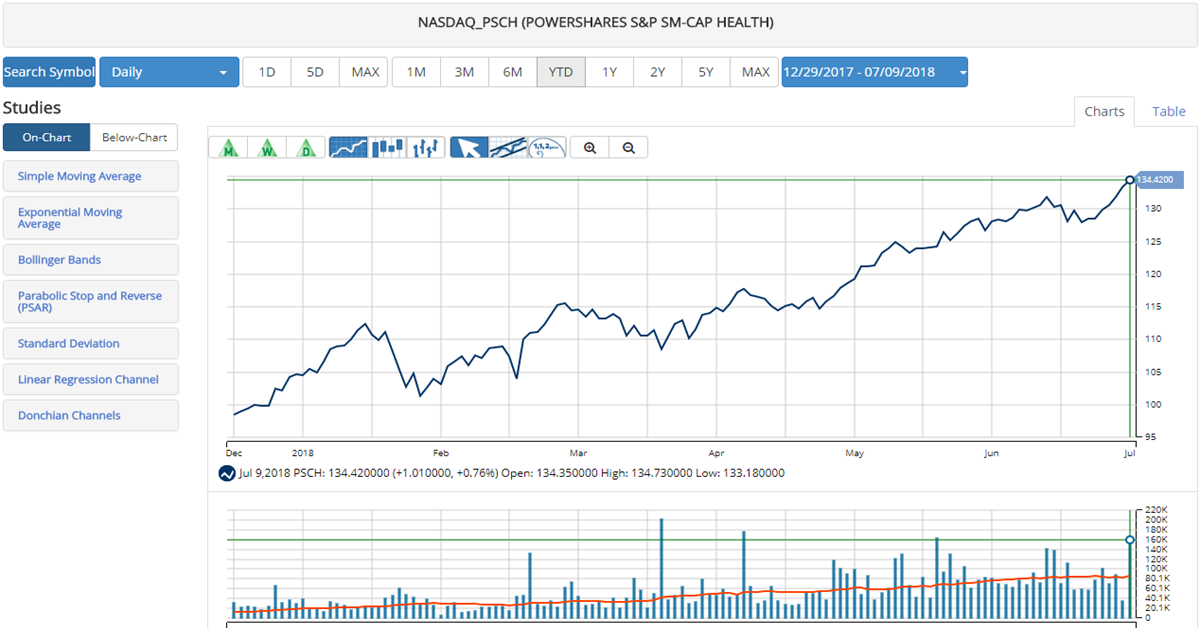Select the line chart type icon
Viewport: 1200px width, 628px height.
pos(347,147)
